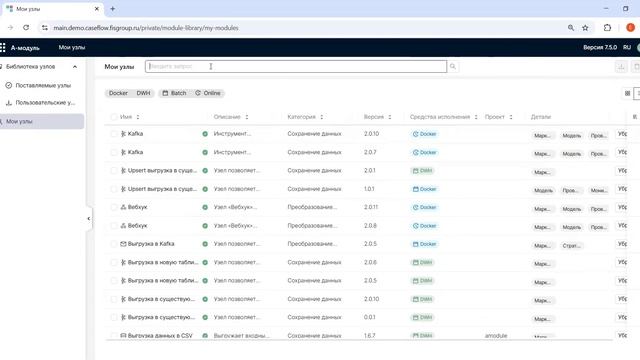
Task: Filter by Online tag
Action: click(208, 93)
